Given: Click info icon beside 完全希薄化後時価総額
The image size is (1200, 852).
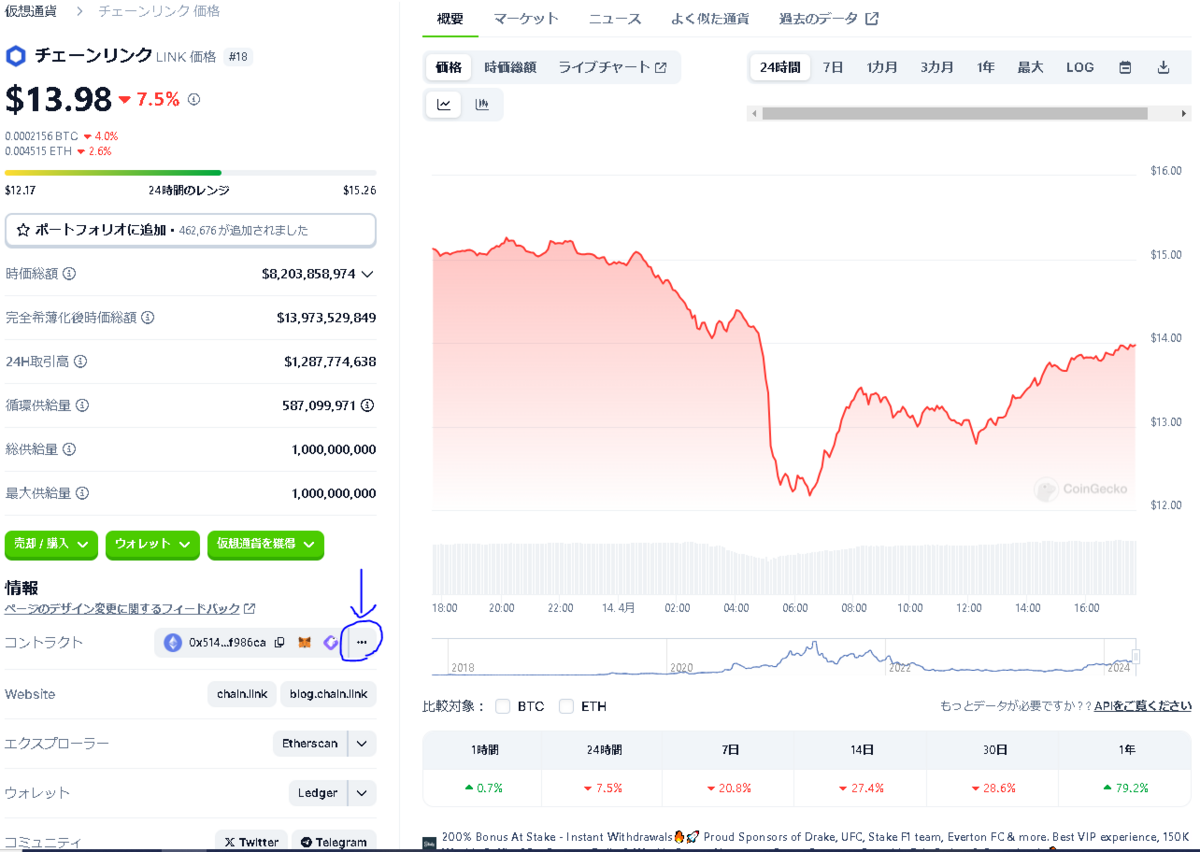Looking at the screenshot, I should tap(148, 318).
